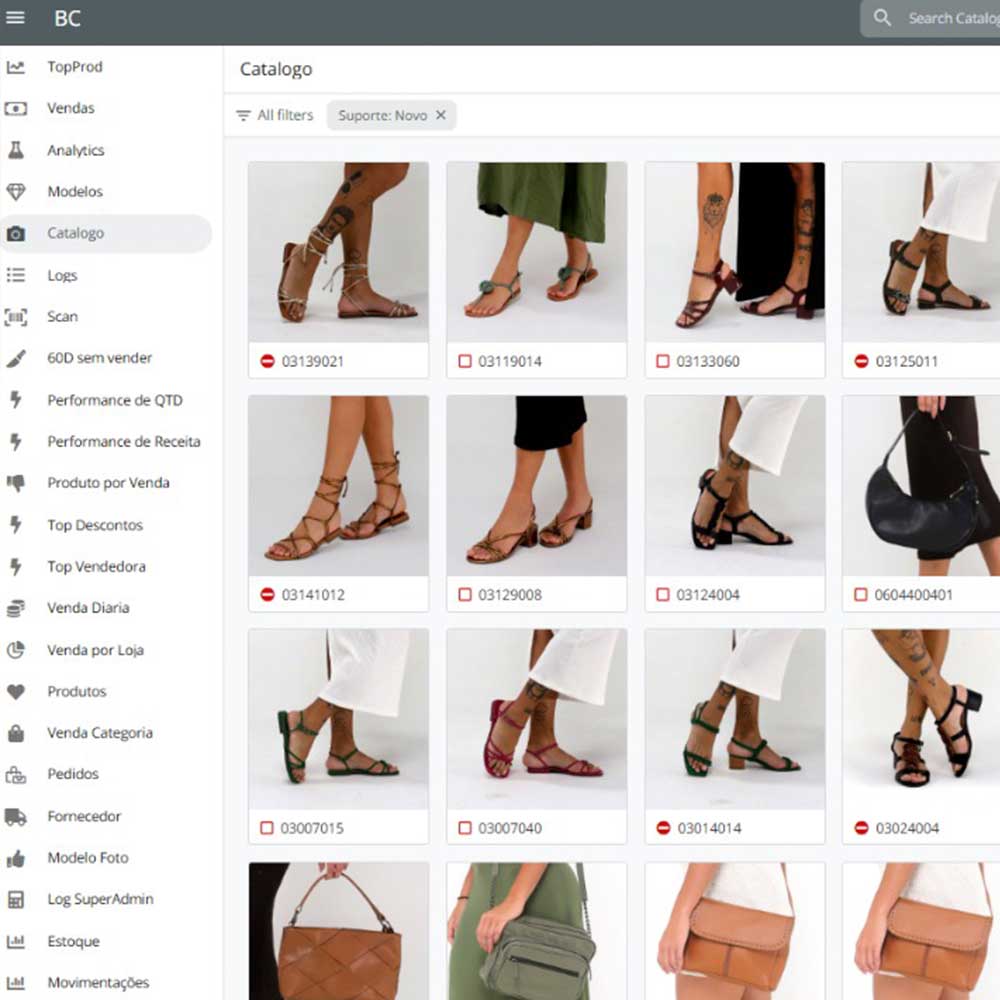Viewport: 1000px width, 1000px height.
Task: Toggle checkbox for product 0604400401
Action: pos(861,595)
